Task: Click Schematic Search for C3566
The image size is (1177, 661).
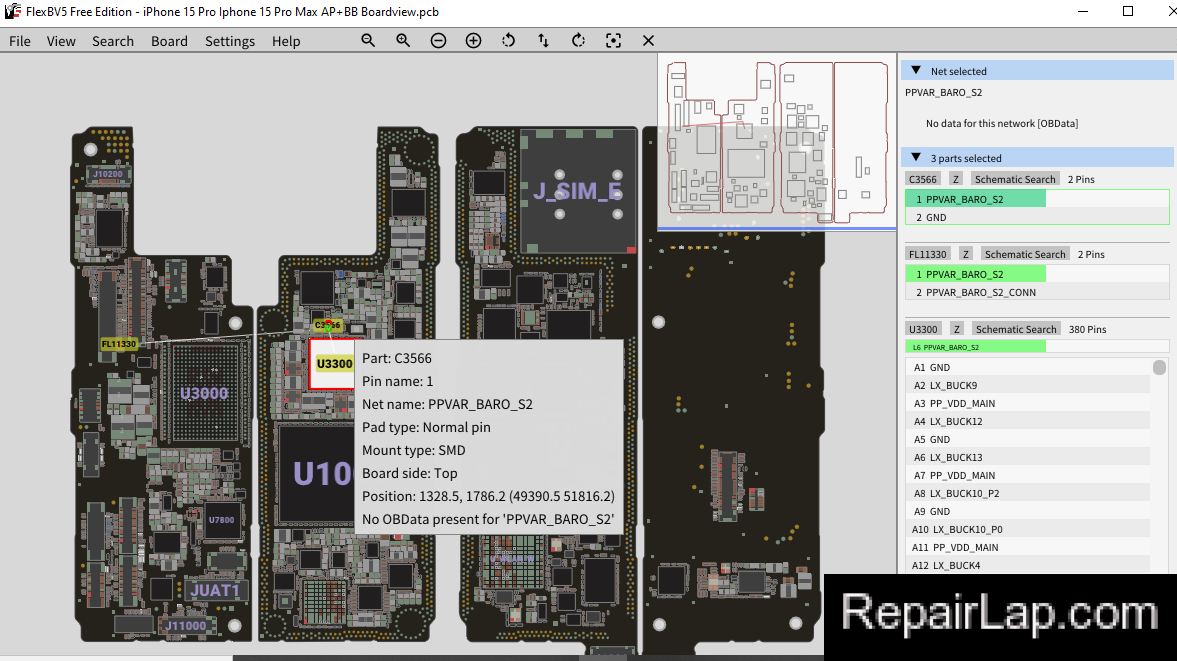Action: 1015,179
